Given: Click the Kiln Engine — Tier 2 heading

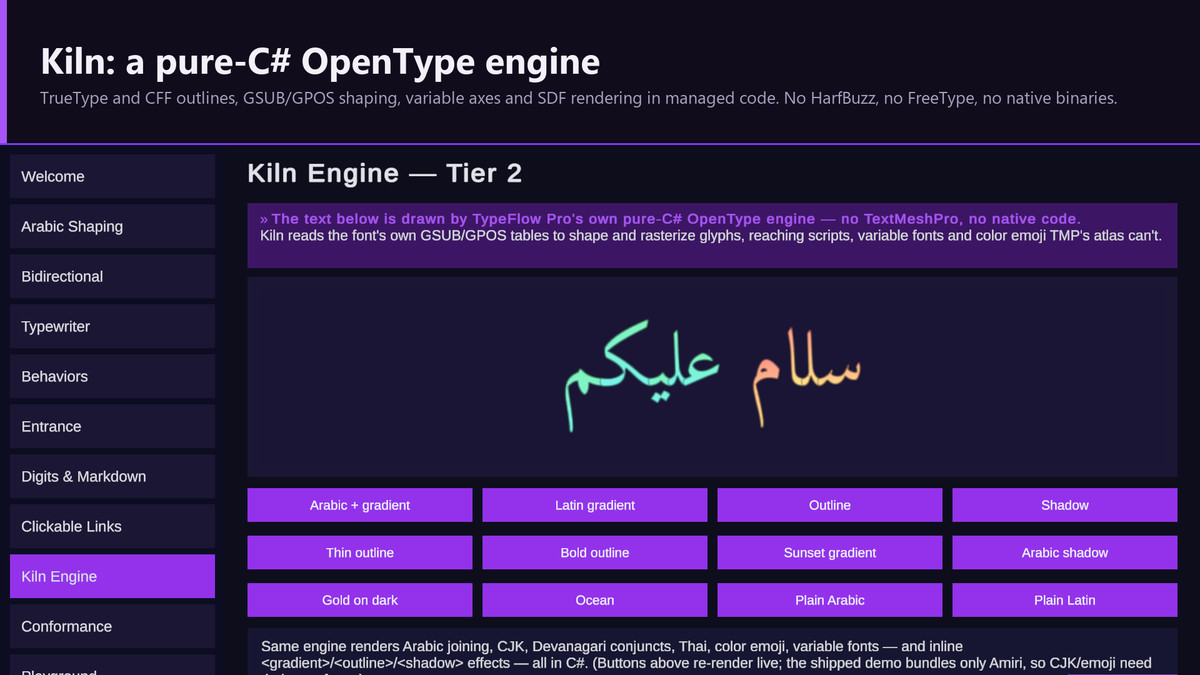Looking at the screenshot, I should (385, 173).
